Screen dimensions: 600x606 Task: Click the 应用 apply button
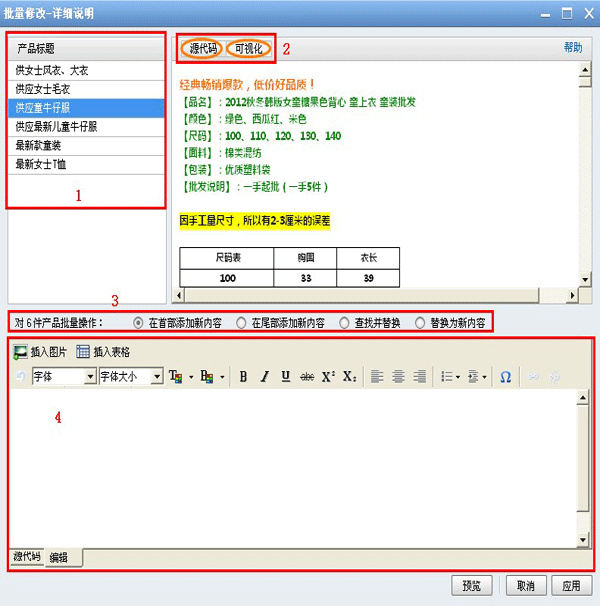pyautogui.click(x=571, y=586)
